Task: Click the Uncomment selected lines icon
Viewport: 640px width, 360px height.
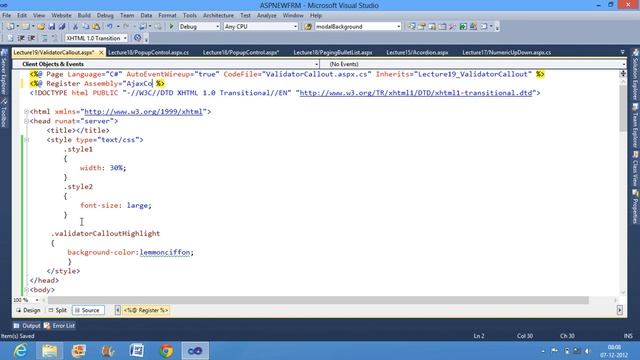Action: coord(54,38)
